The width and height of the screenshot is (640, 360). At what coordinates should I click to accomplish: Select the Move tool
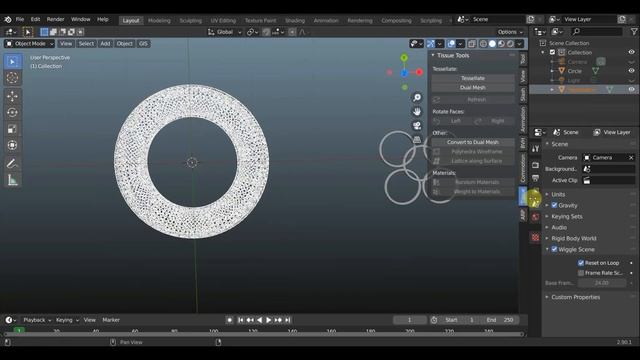12,96
